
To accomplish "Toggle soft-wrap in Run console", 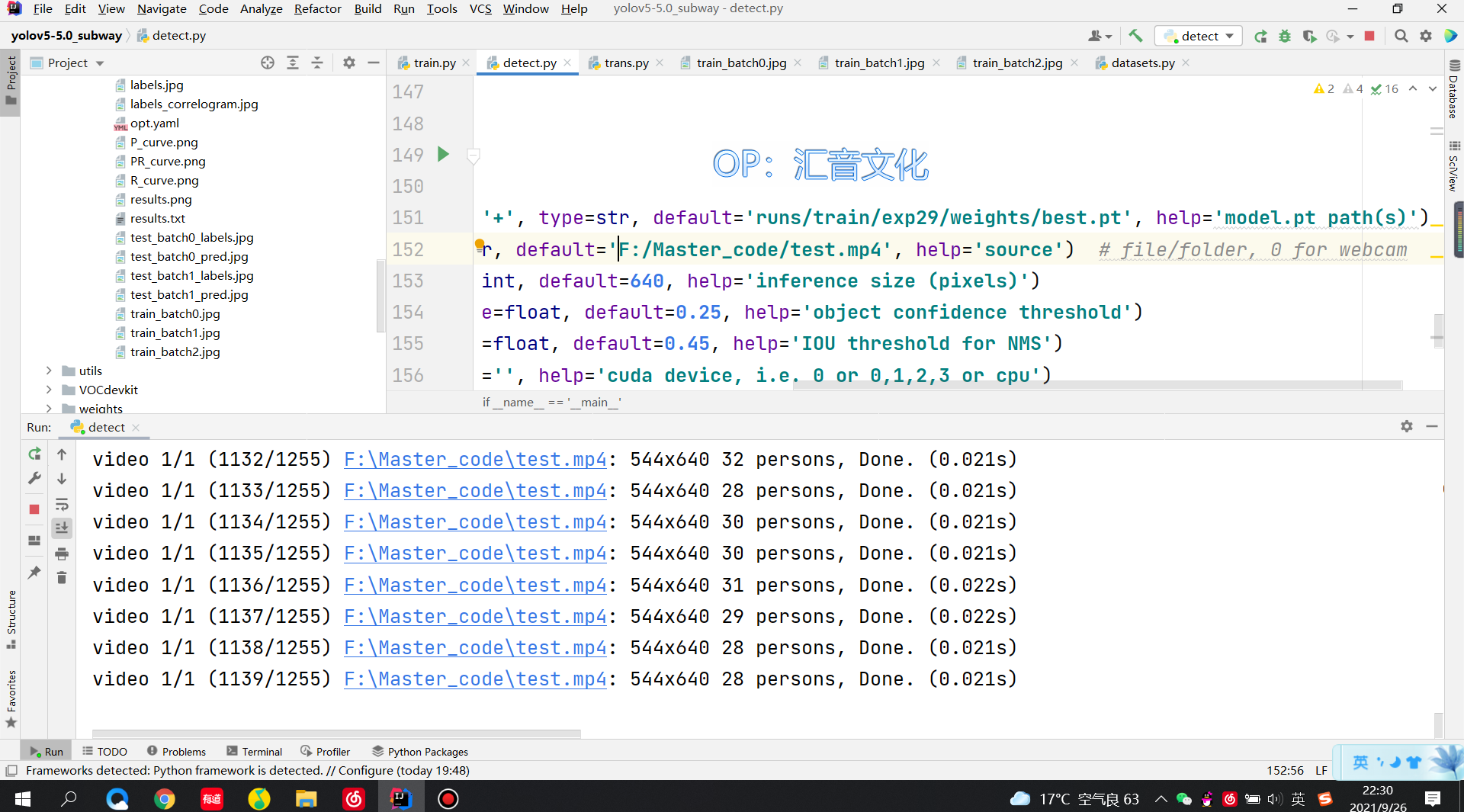I will (62, 504).
